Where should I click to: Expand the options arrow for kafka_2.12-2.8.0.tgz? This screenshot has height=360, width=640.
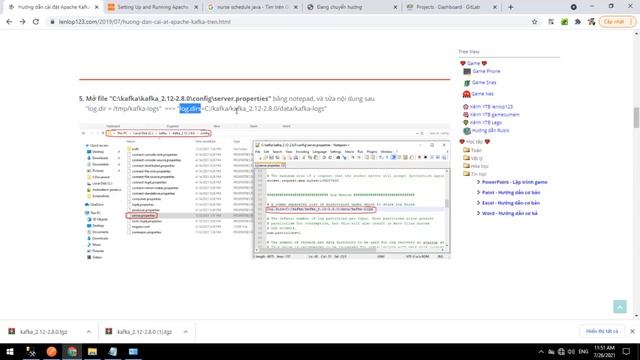[x=89, y=332]
